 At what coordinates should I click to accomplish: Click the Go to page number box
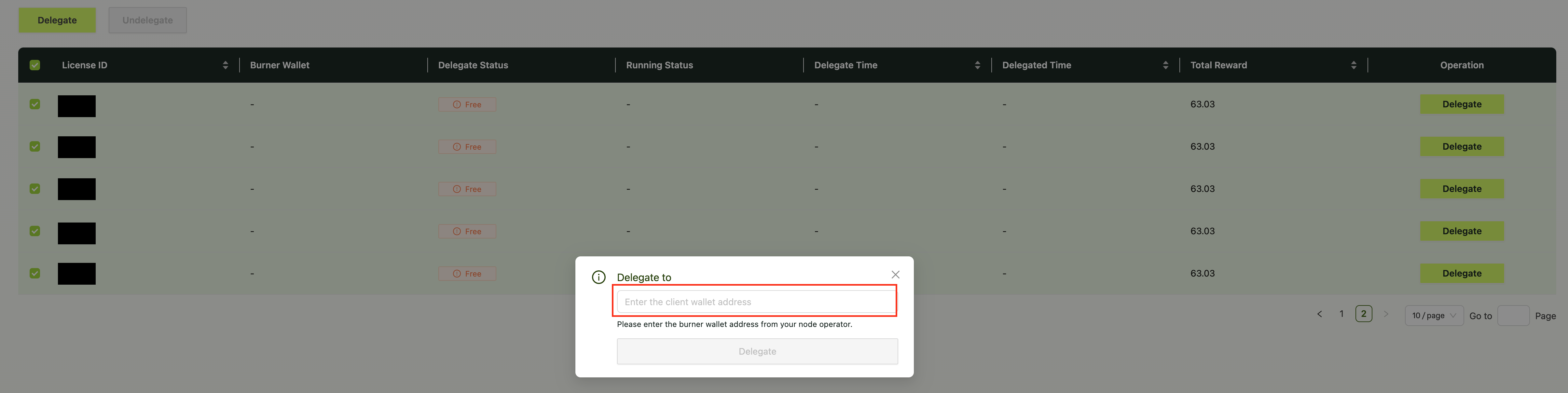point(1513,316)
